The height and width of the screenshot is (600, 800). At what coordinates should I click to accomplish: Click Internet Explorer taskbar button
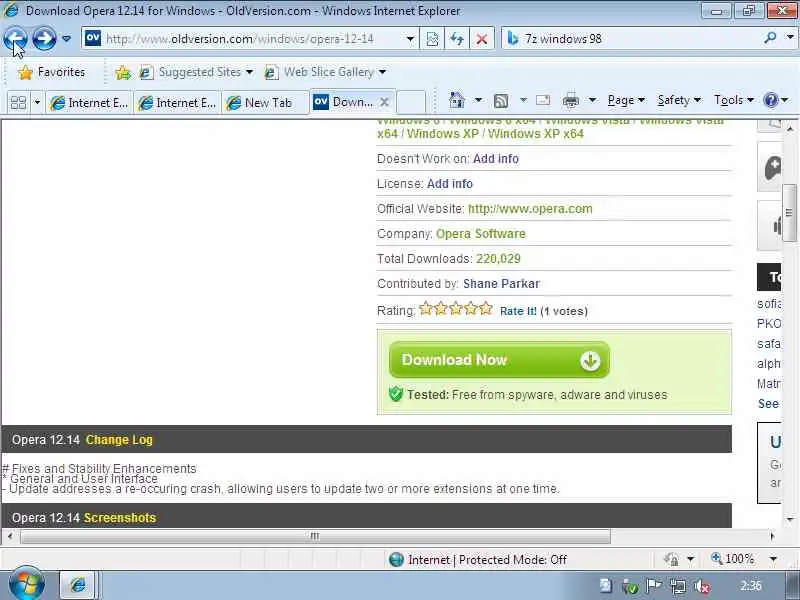click(x=78, y=585)
